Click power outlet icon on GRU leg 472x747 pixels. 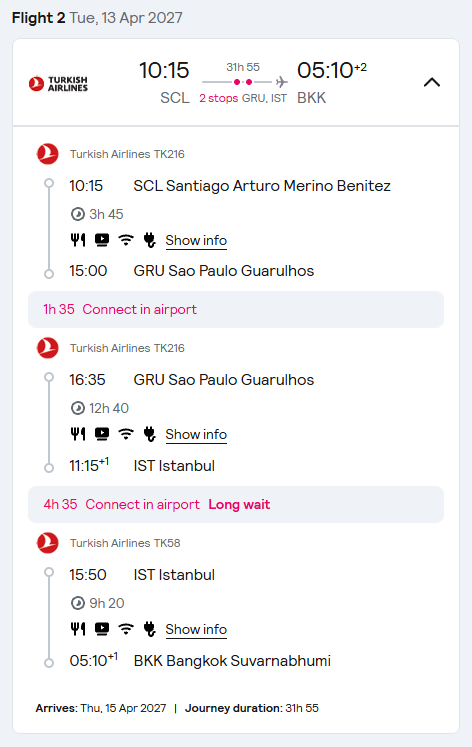[150, 434]
